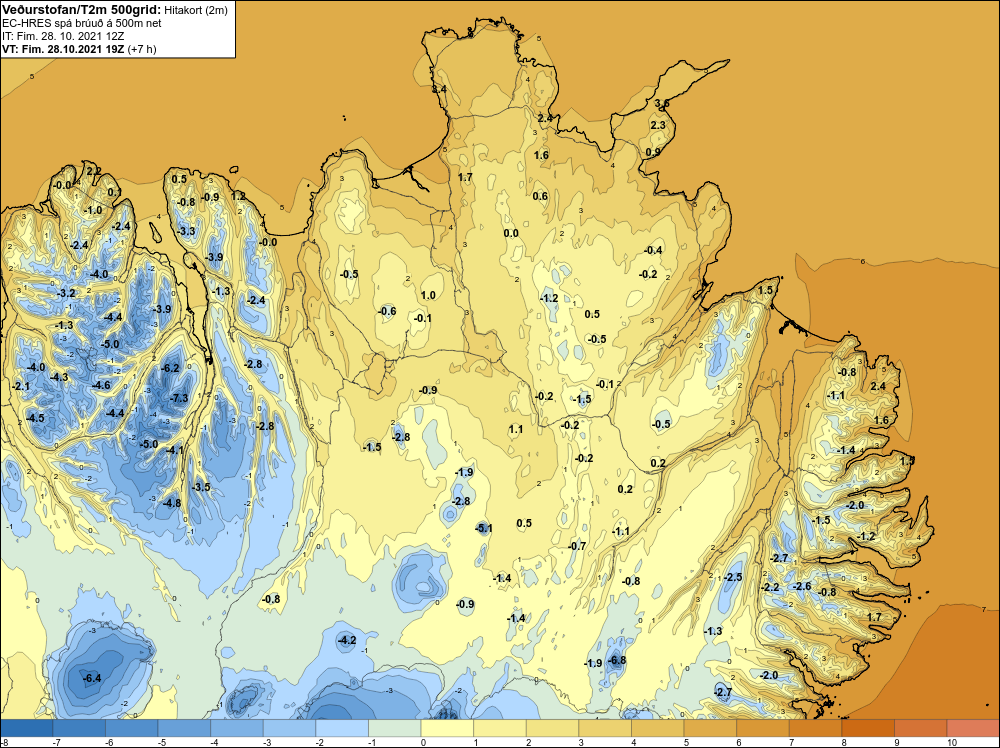Viewport: 1000px width, 748px height.
Task: Select the 'Hitakort (2m)' label
Action: (196, 10)
